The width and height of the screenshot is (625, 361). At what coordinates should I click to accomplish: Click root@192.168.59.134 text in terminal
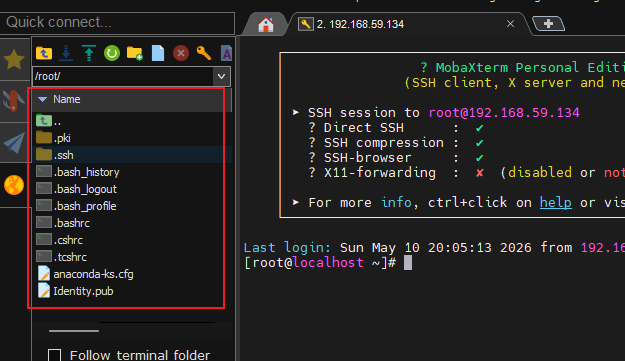[504, 113]
